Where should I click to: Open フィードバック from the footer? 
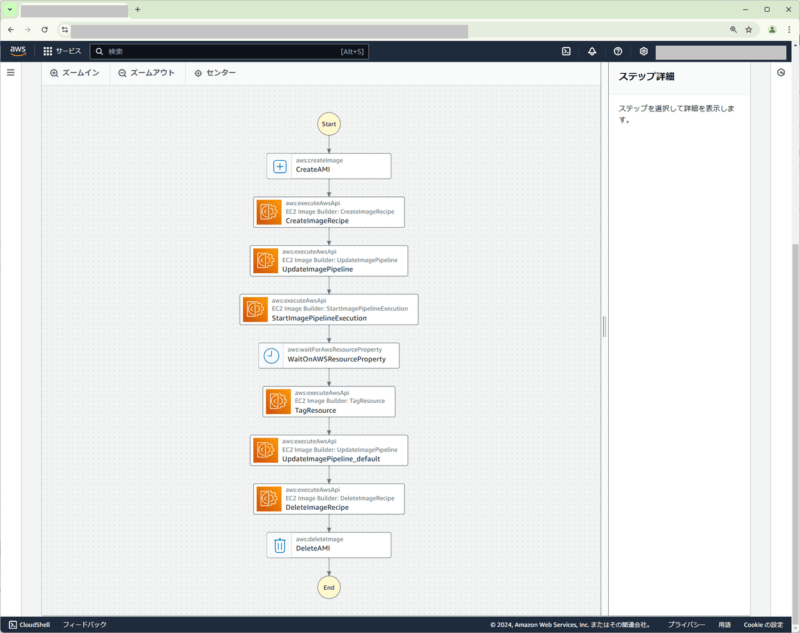(85, 623)
